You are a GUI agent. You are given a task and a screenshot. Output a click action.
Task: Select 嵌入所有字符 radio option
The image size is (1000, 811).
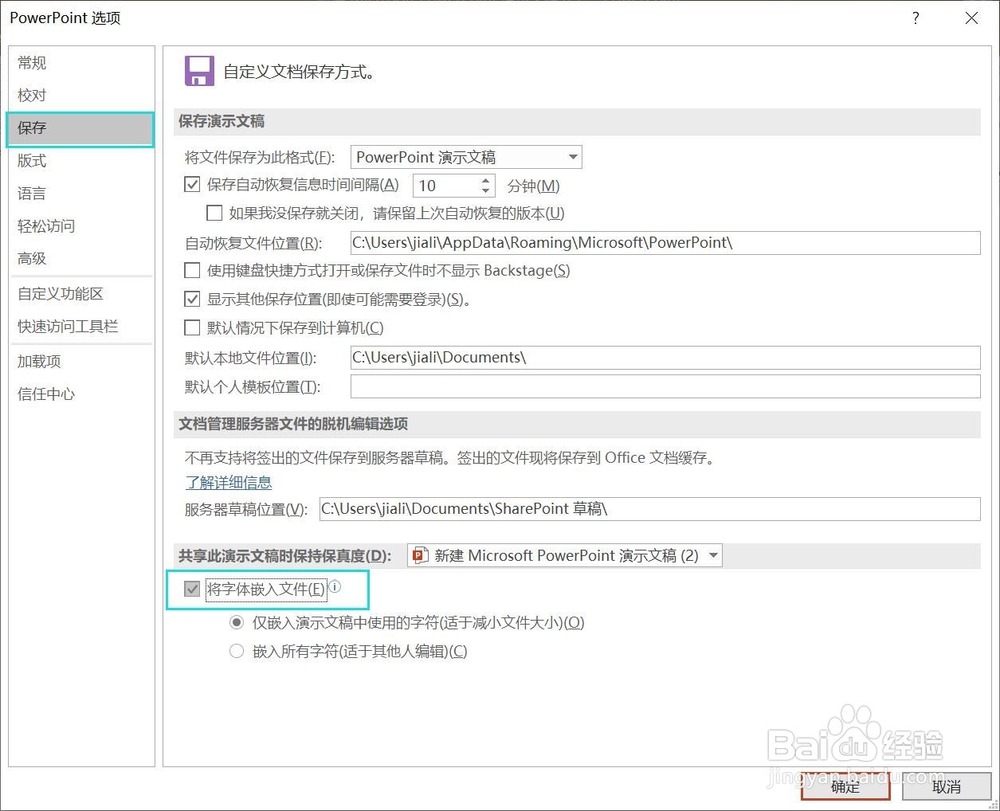(x=237, y=651)
